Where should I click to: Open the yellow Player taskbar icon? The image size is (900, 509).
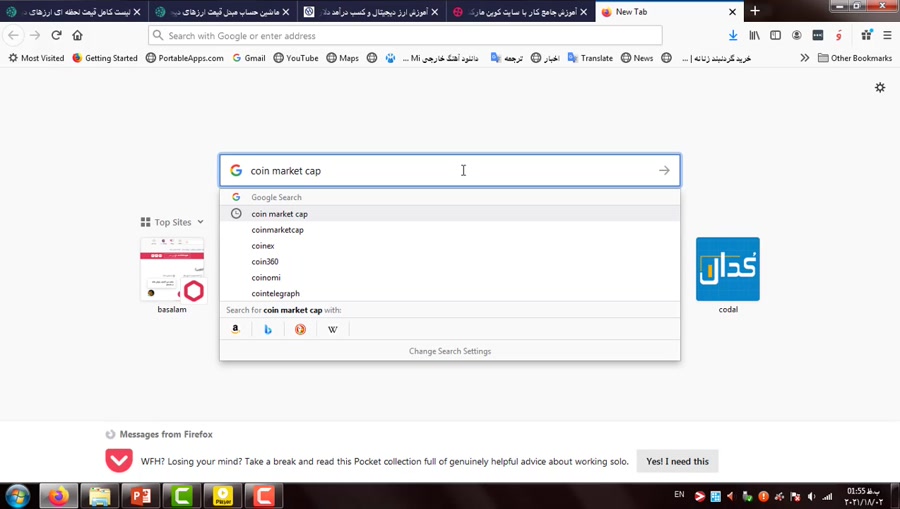pyautogui.click(x=223, y=496)
